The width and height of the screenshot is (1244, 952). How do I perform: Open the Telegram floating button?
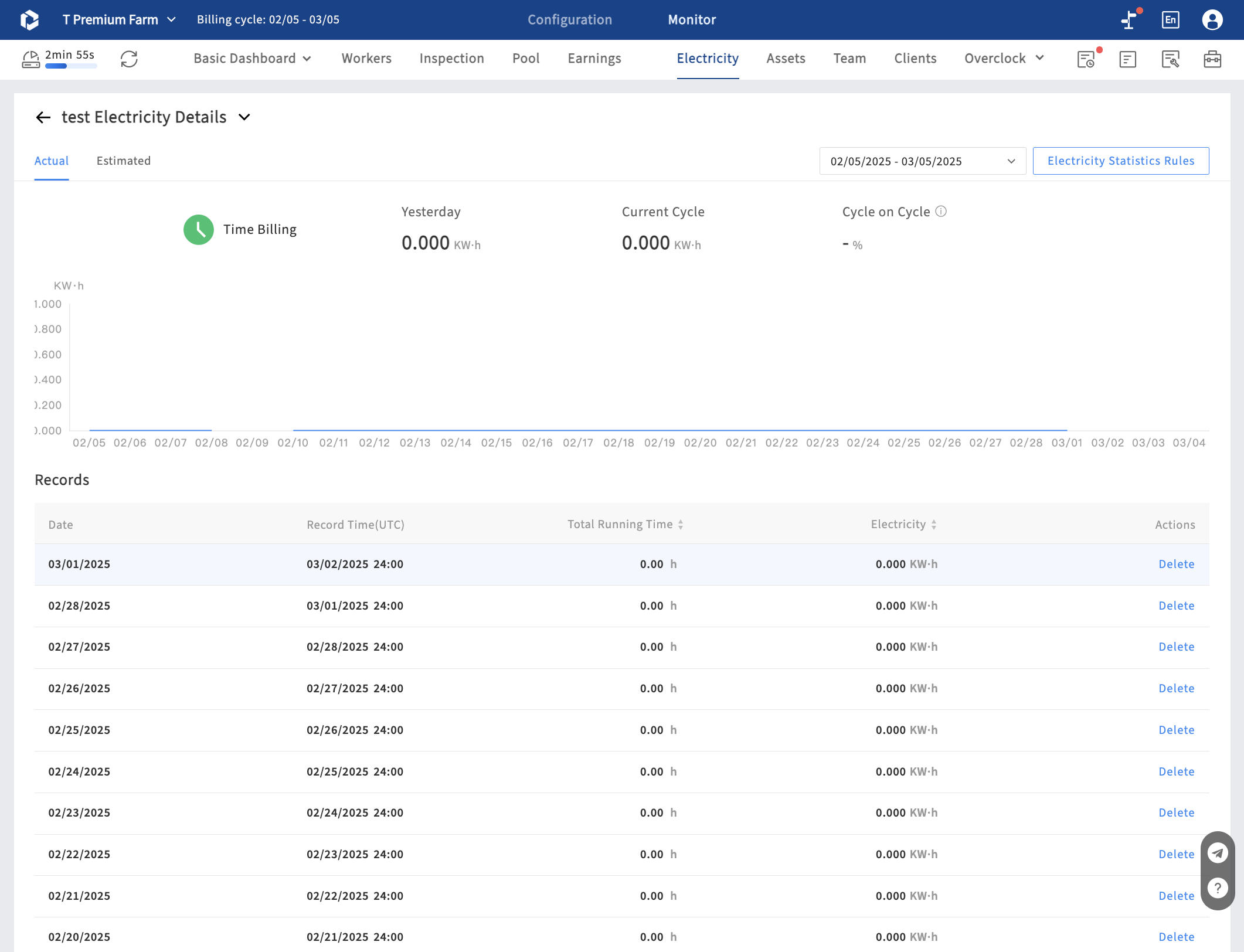1218,853
